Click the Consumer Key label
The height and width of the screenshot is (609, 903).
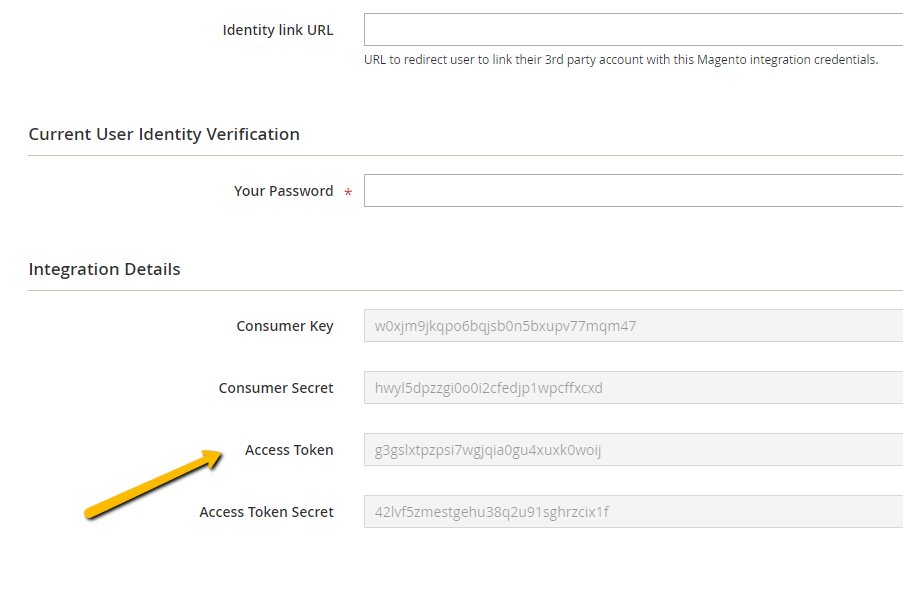(284, 326)
